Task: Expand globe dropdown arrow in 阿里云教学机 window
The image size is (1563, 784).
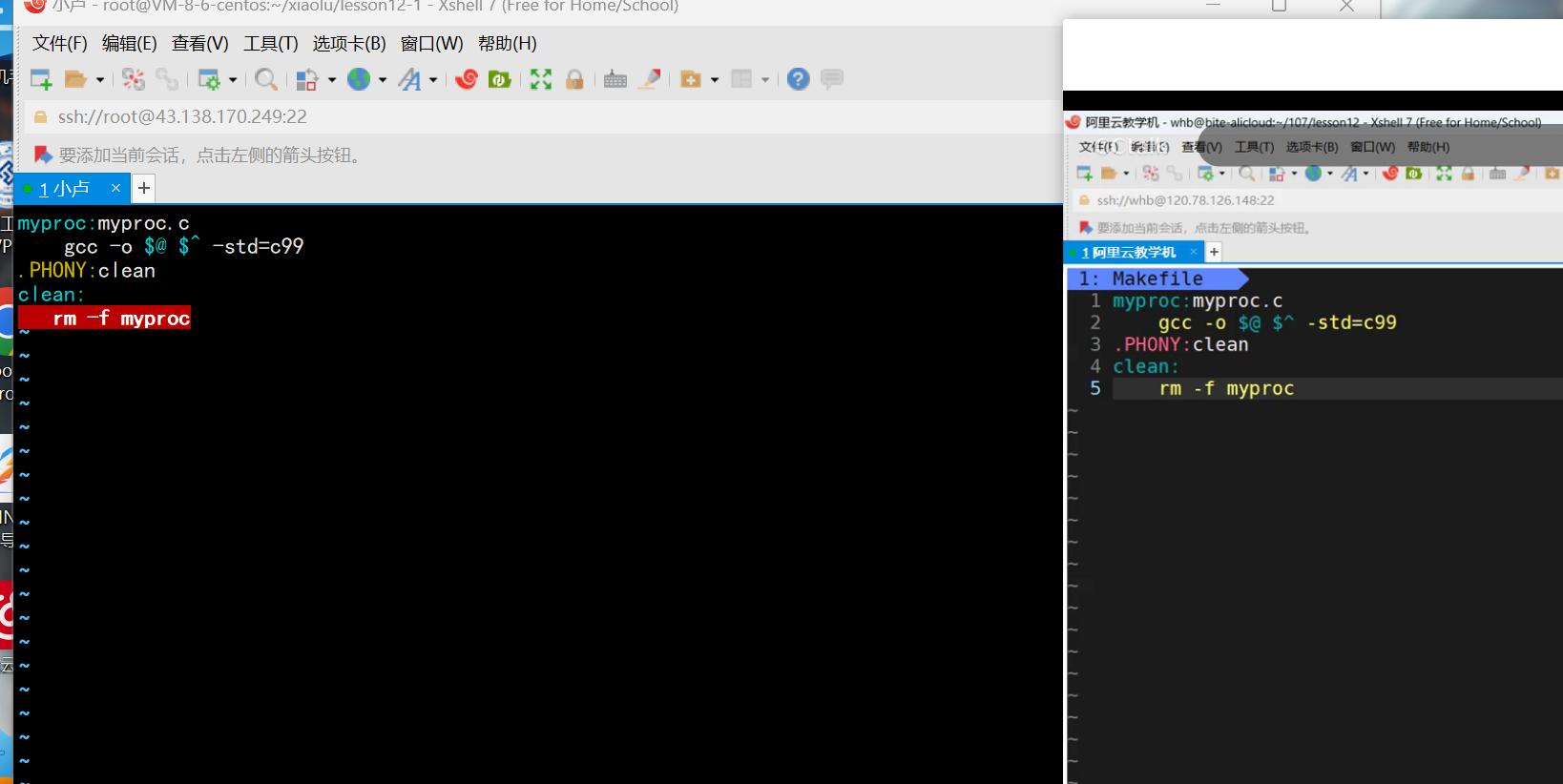Action: pos(1330,174)
